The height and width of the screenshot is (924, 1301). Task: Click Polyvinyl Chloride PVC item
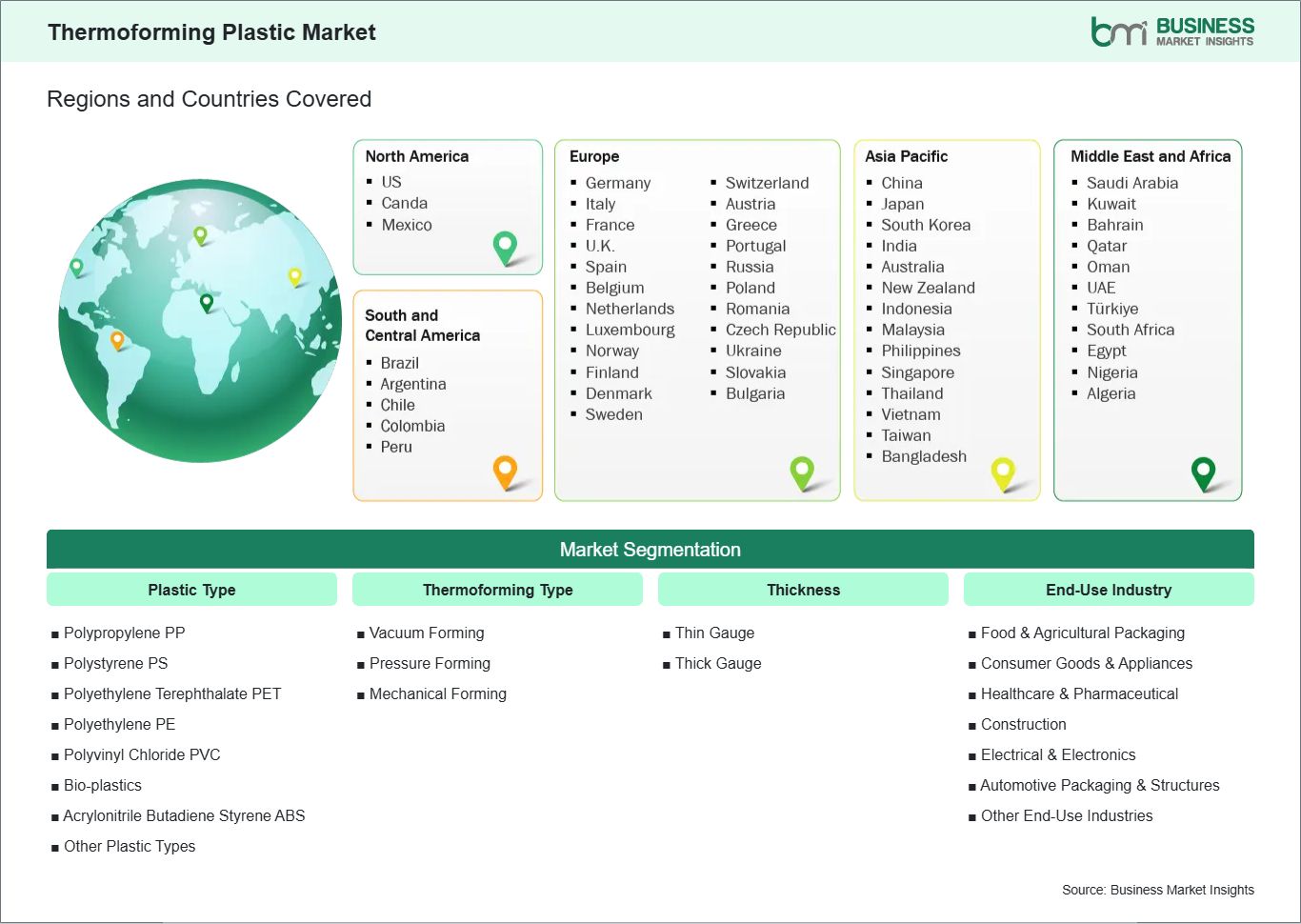(x=142, y=754)
